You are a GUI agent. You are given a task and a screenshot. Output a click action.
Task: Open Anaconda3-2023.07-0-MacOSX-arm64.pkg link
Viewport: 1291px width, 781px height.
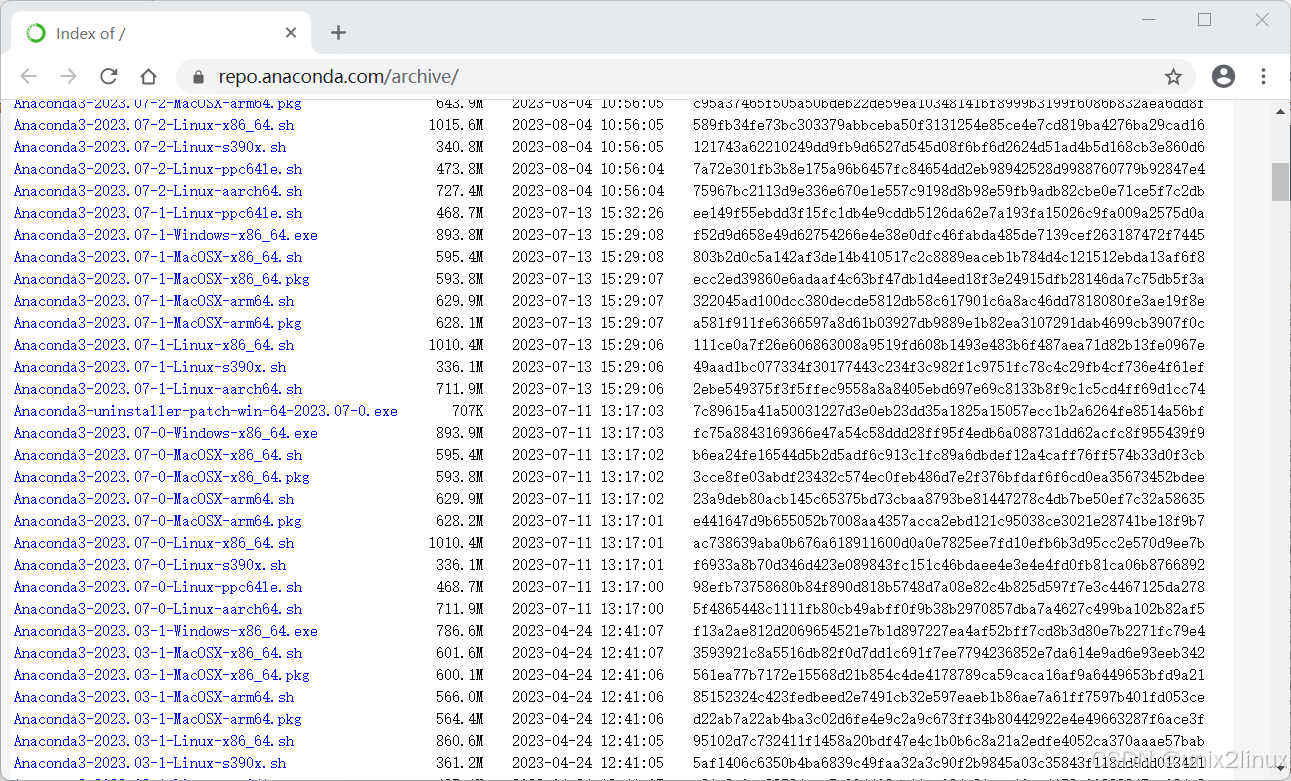pyautogui.click(x=158, y=521)
